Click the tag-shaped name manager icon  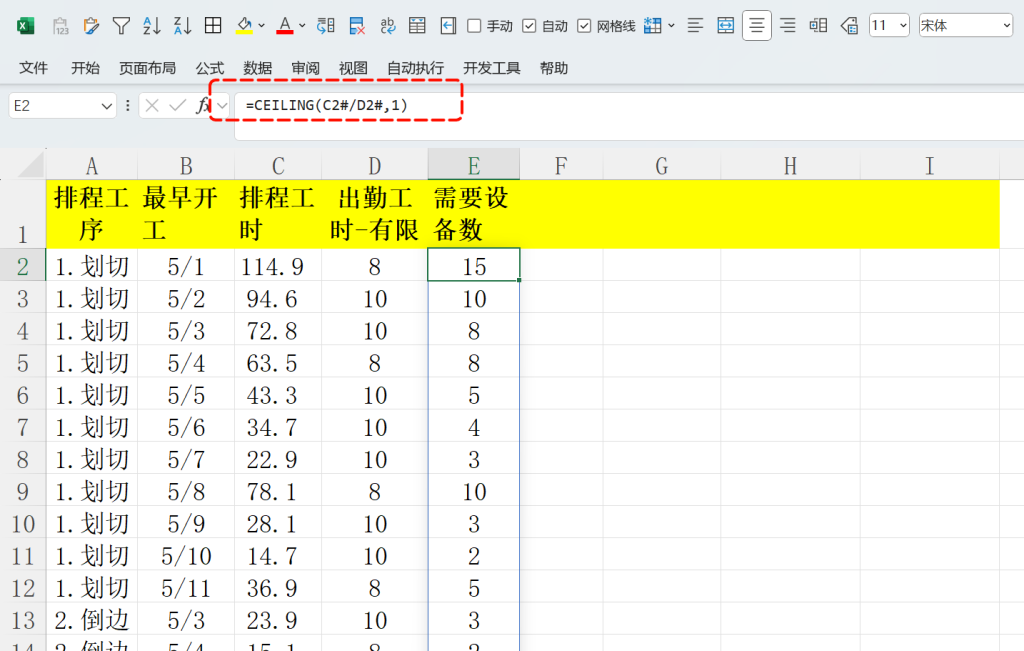pos(849,26)
